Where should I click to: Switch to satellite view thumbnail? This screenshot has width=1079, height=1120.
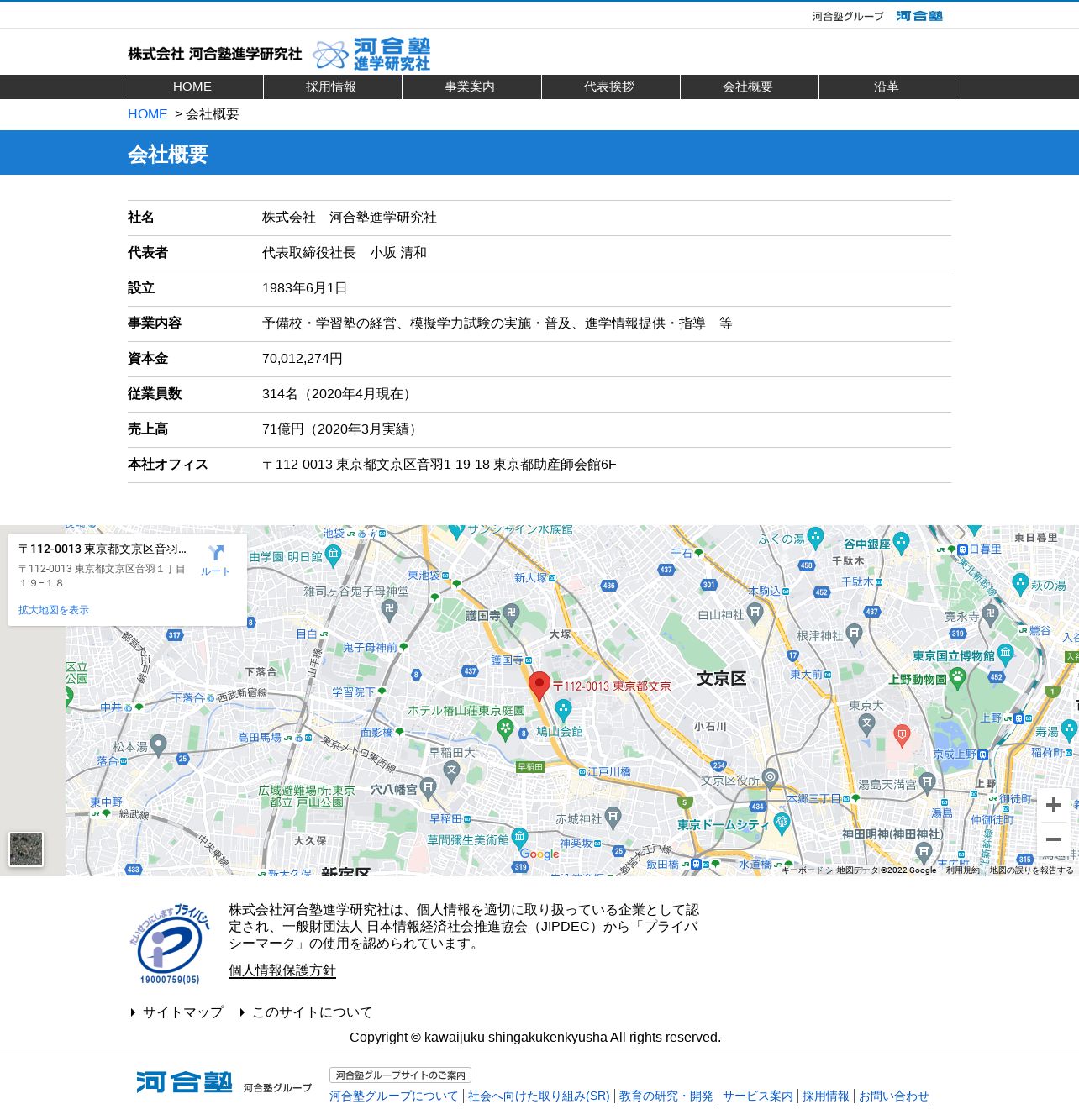[x=26, y=849]
